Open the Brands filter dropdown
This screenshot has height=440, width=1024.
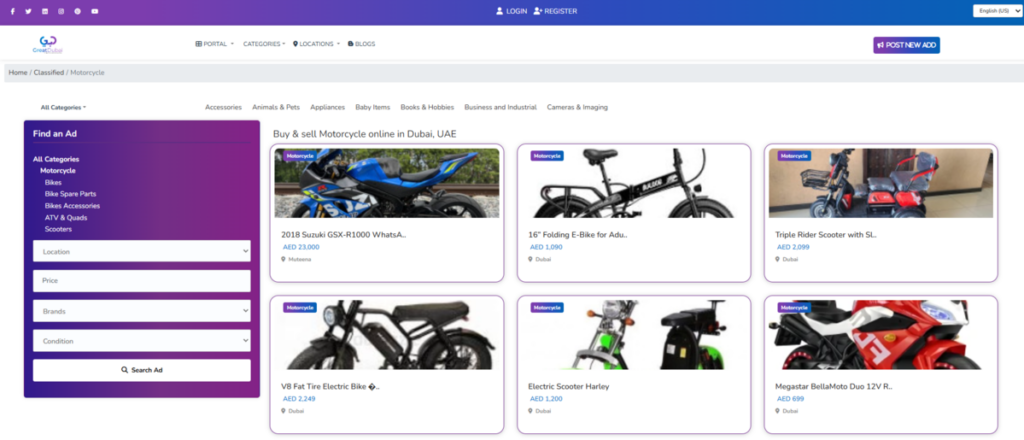coord(142,311)
